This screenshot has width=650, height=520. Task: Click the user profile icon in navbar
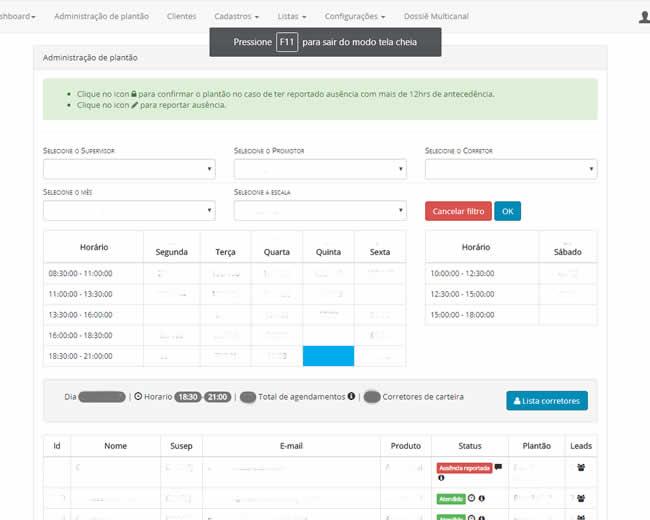[x=644, y=17]
